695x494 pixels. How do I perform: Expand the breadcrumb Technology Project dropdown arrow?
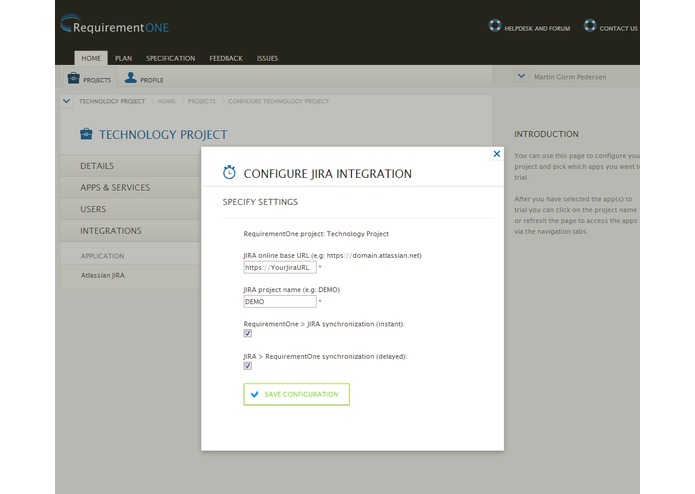66,101
